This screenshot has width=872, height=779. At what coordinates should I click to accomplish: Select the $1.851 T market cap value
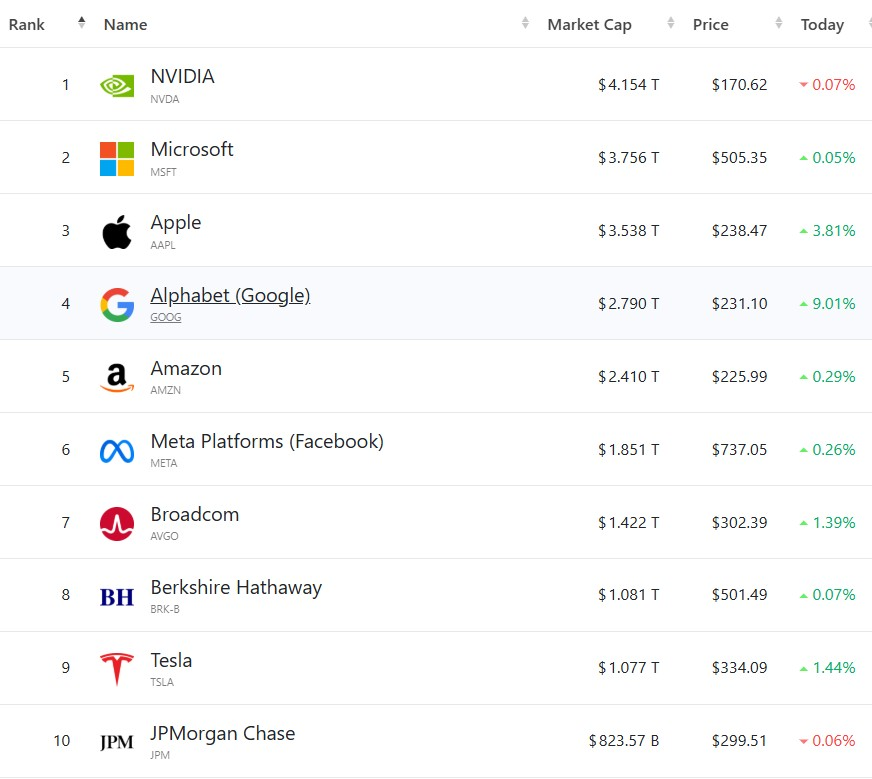coord(628,450)
